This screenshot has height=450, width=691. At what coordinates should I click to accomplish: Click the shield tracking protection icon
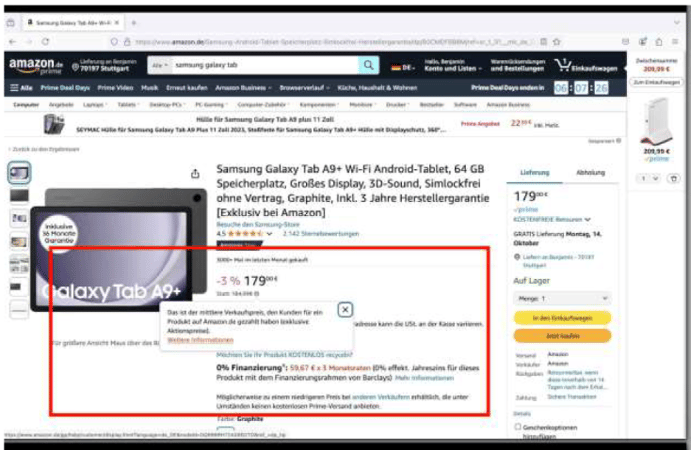coord(114,42)
